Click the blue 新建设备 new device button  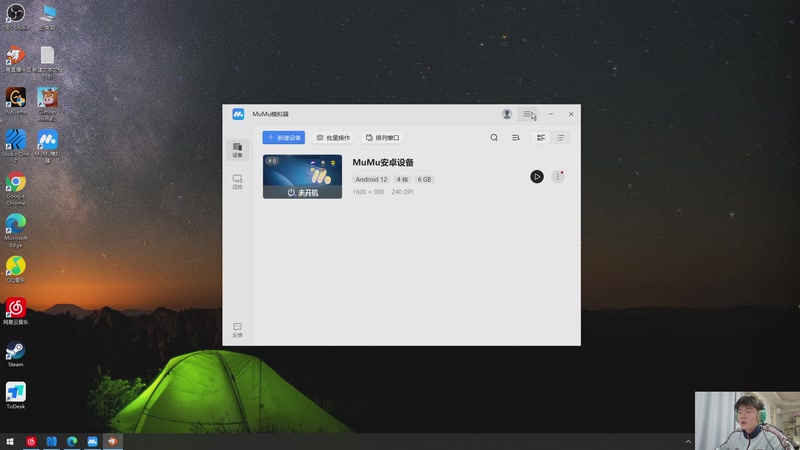pos(284,138)
